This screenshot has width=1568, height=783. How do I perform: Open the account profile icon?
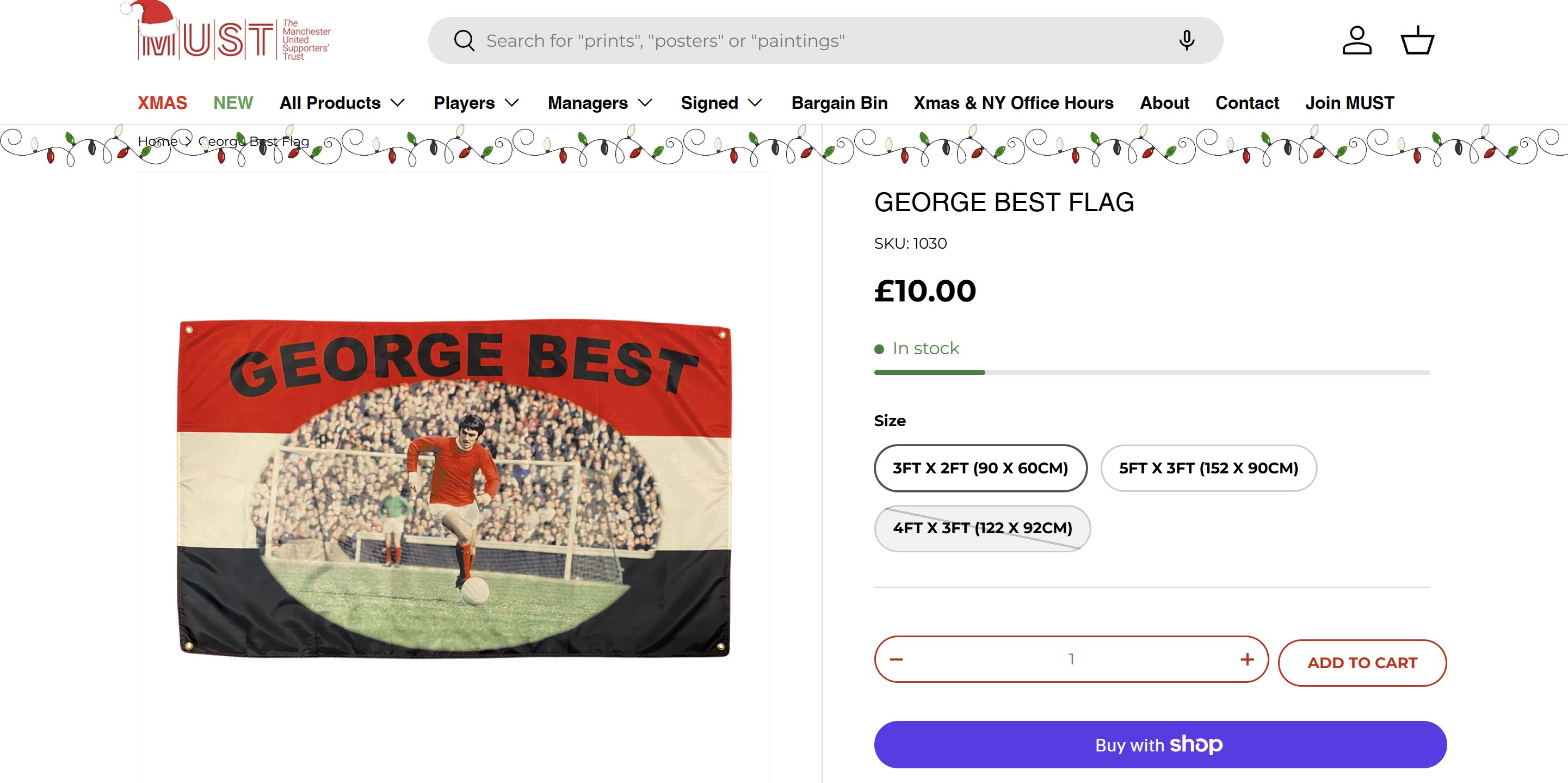pyautogui.click(x=1357, y=41)
